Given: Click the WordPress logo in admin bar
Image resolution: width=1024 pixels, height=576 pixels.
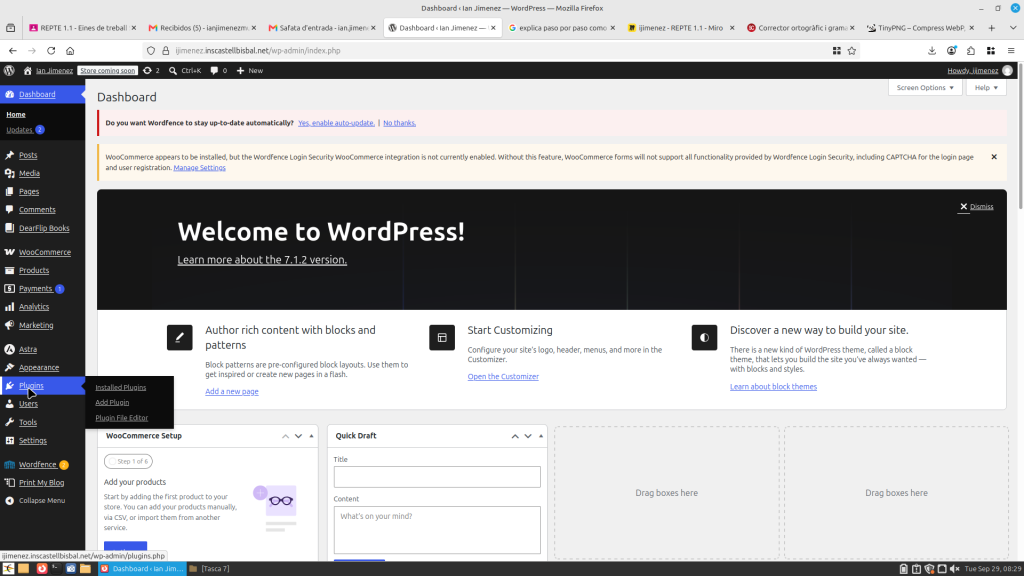Looking at the screenshot, I should tap(9, 71).
